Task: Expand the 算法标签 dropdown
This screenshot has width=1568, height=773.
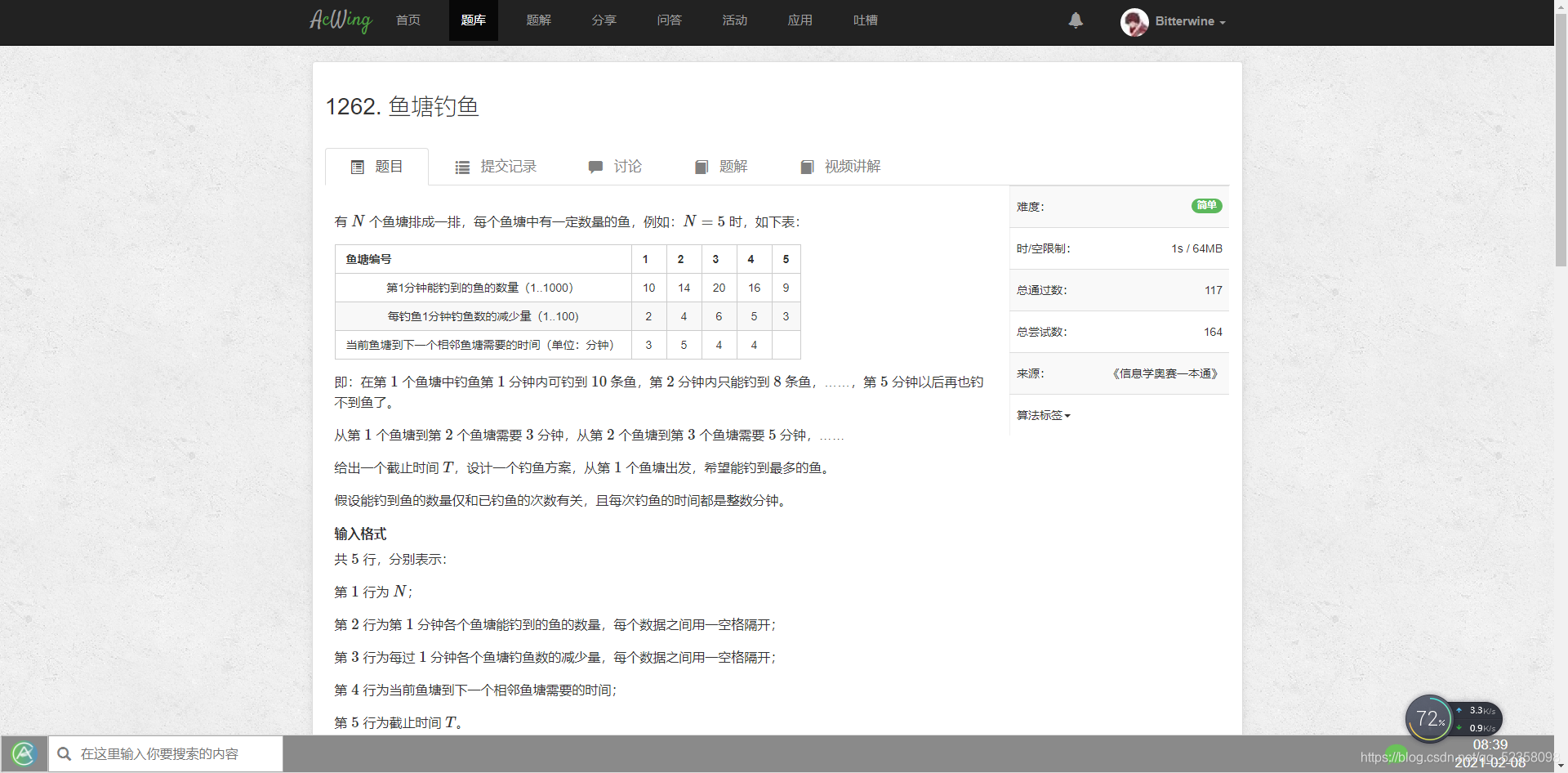Action: [x=1043, y=415]
